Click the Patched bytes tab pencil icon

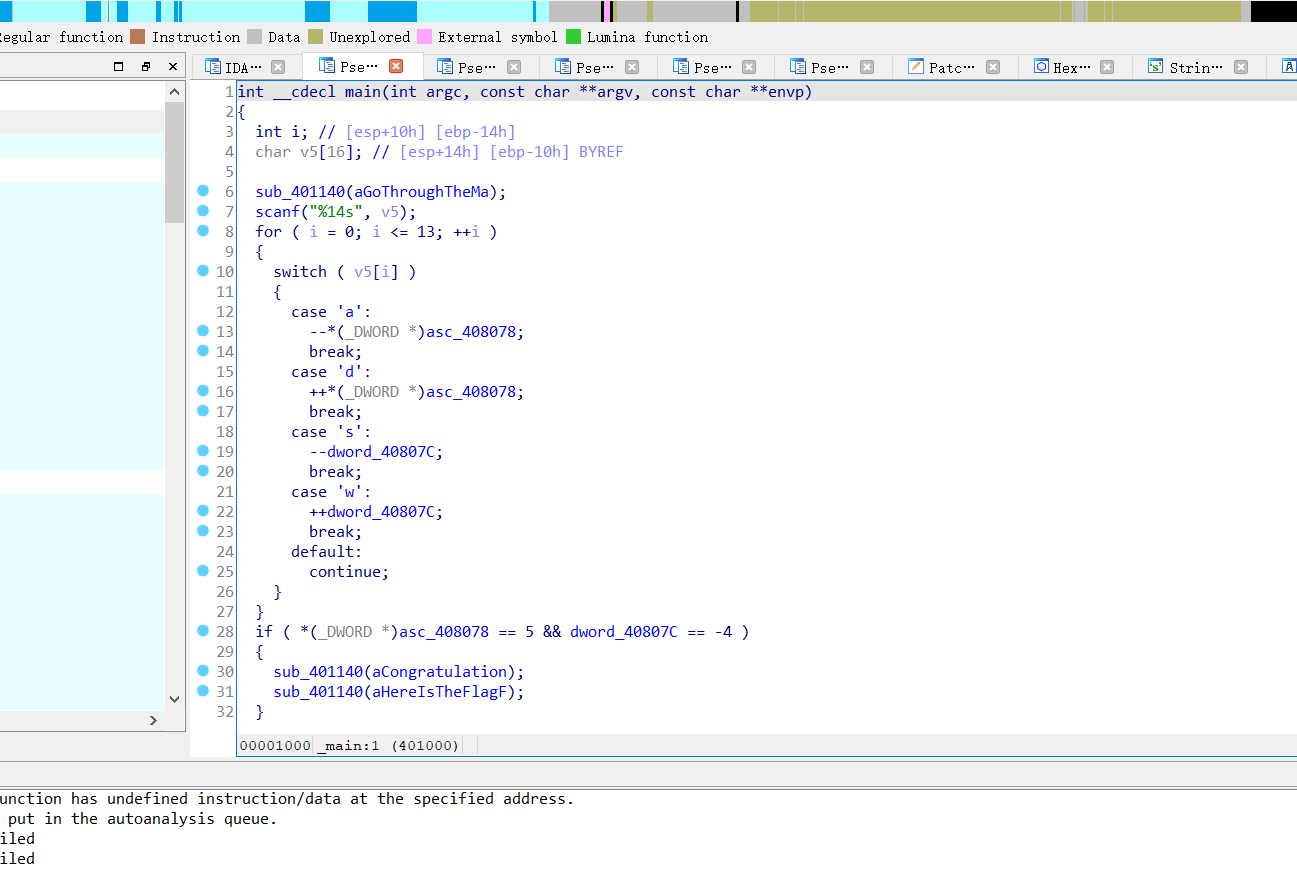(915, 67)
